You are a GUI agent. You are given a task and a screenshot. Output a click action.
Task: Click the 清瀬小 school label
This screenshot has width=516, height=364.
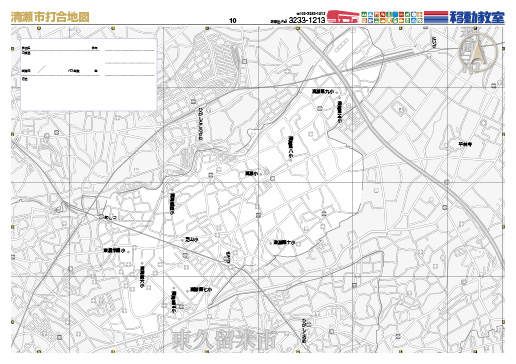pos(251,173)
